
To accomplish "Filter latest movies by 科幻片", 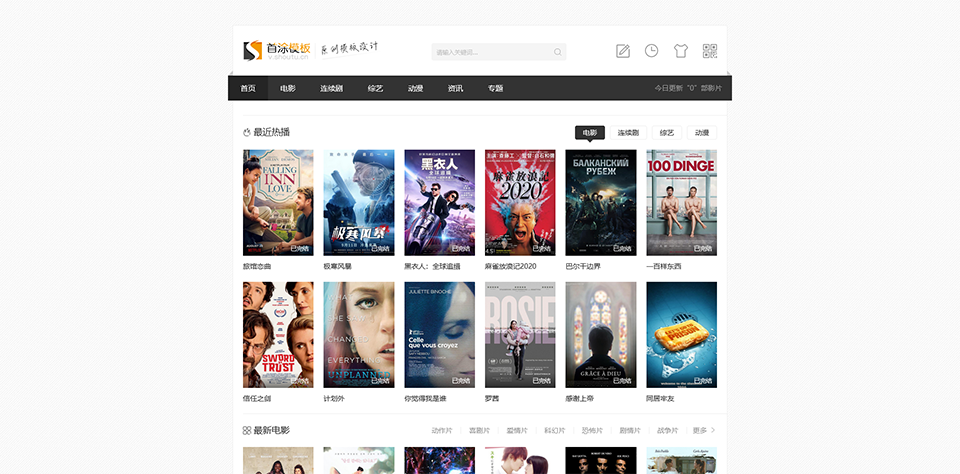I will [x=555, y=431].
